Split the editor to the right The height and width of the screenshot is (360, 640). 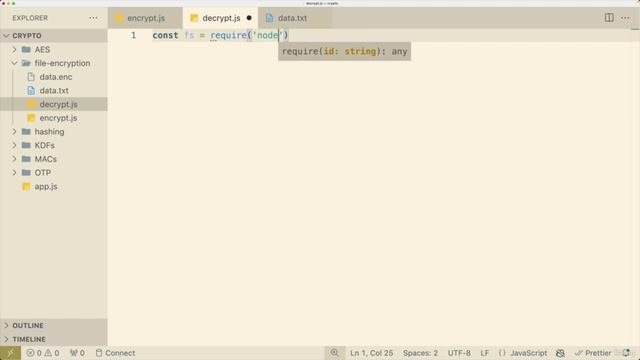pyautogui.click(x=609, y=18)
